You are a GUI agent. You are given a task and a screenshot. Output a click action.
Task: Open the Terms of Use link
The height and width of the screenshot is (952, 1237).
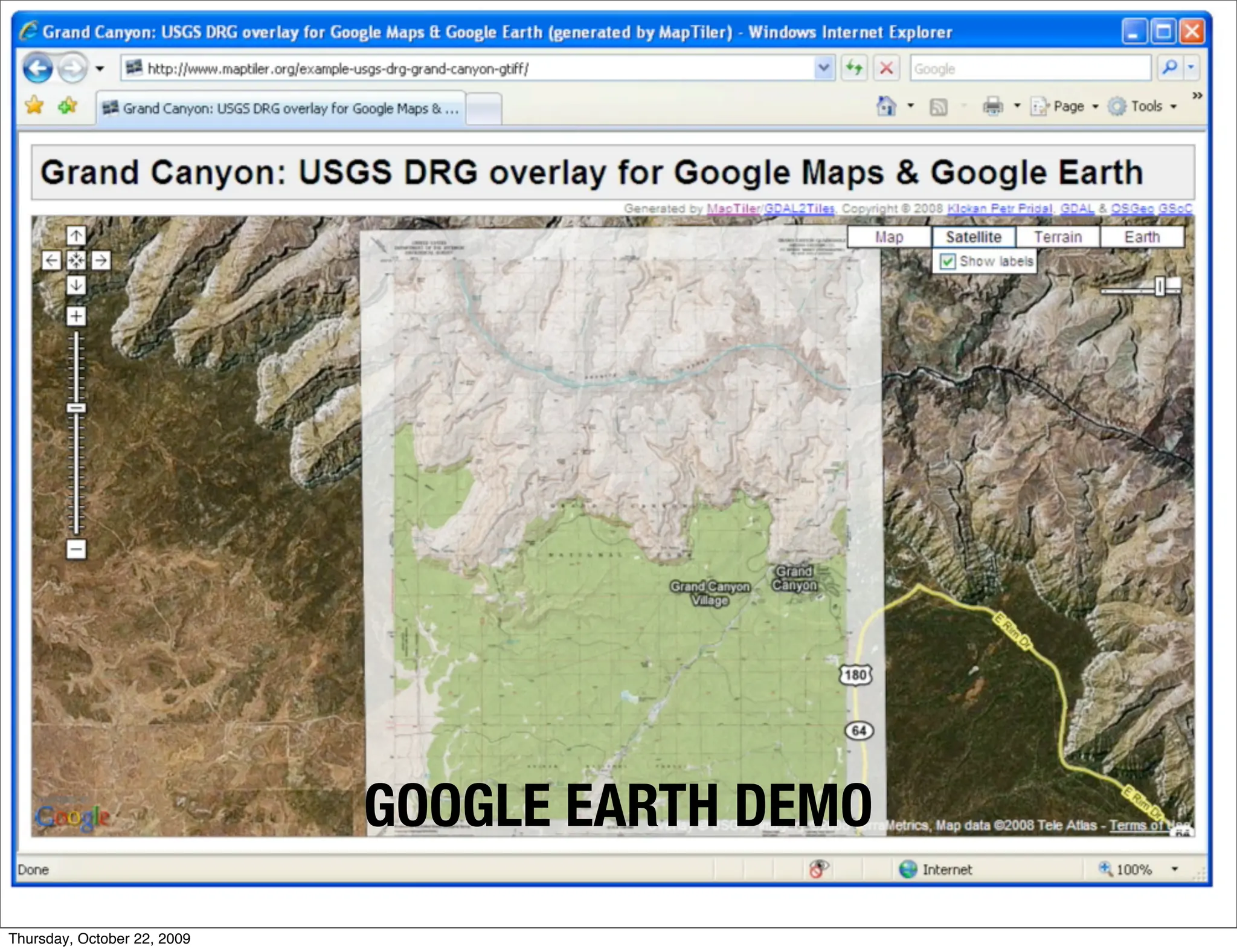1149,825
